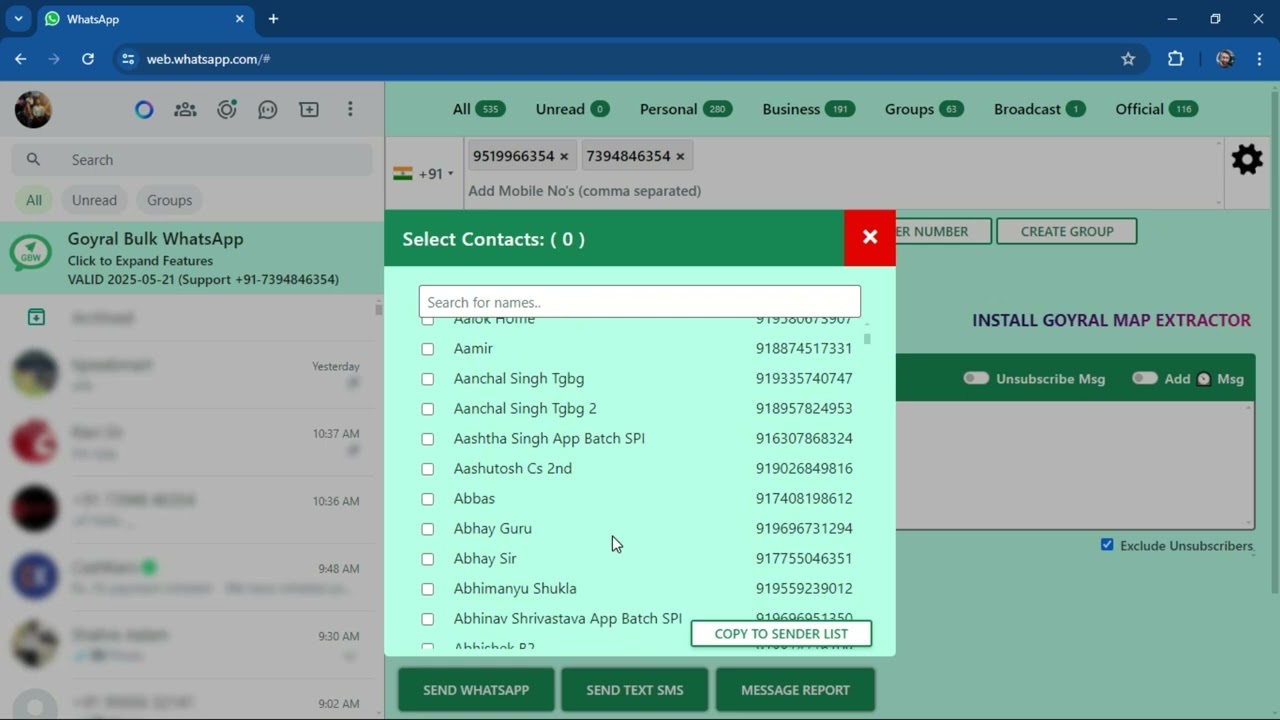Switch to All contacts tab
The image size is (1280, 720).
click(478, 109)
